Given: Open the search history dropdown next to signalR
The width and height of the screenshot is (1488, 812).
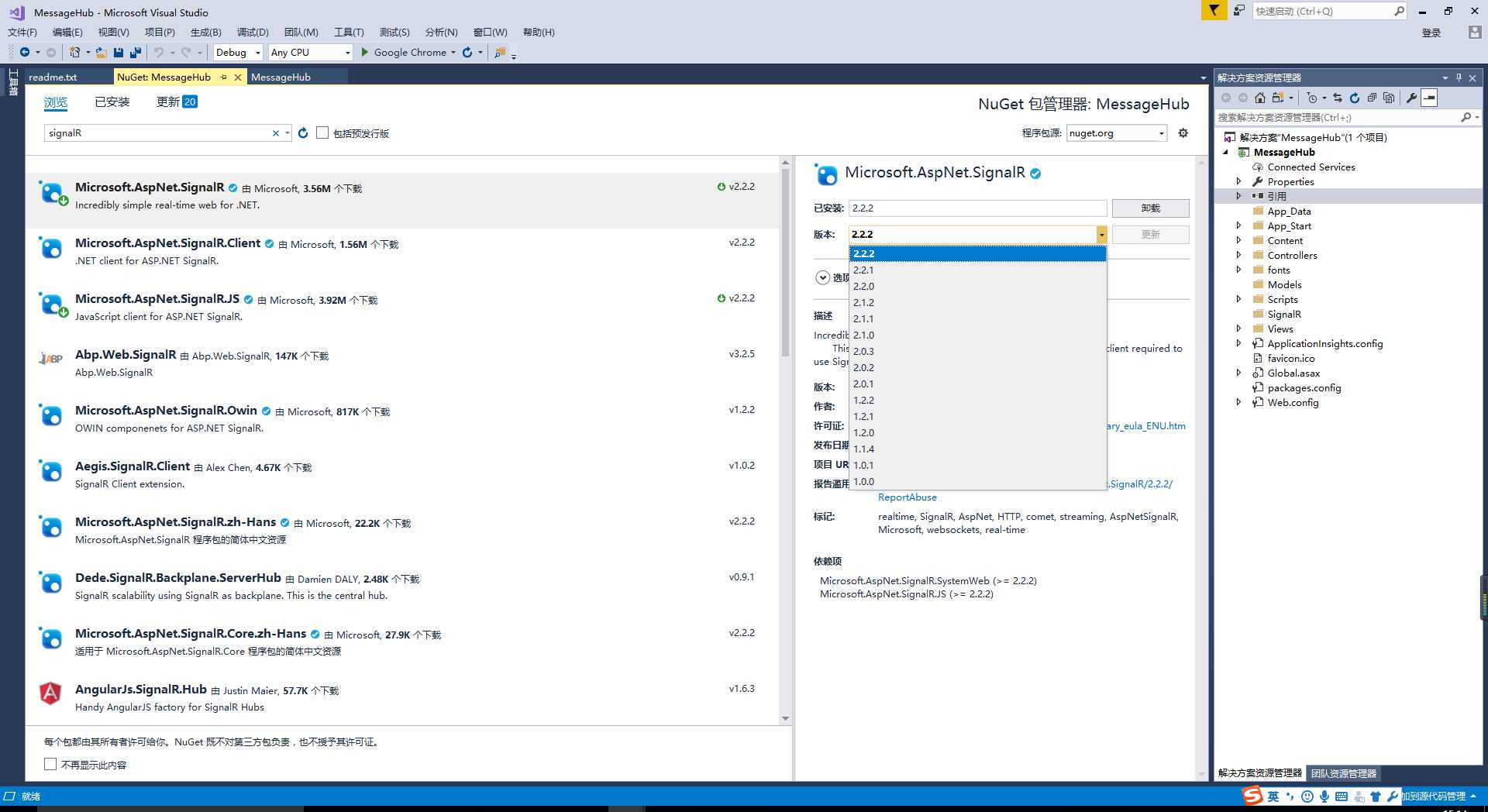Looking at the screenshot, I should pyautogui.click(x=288, y=133).
